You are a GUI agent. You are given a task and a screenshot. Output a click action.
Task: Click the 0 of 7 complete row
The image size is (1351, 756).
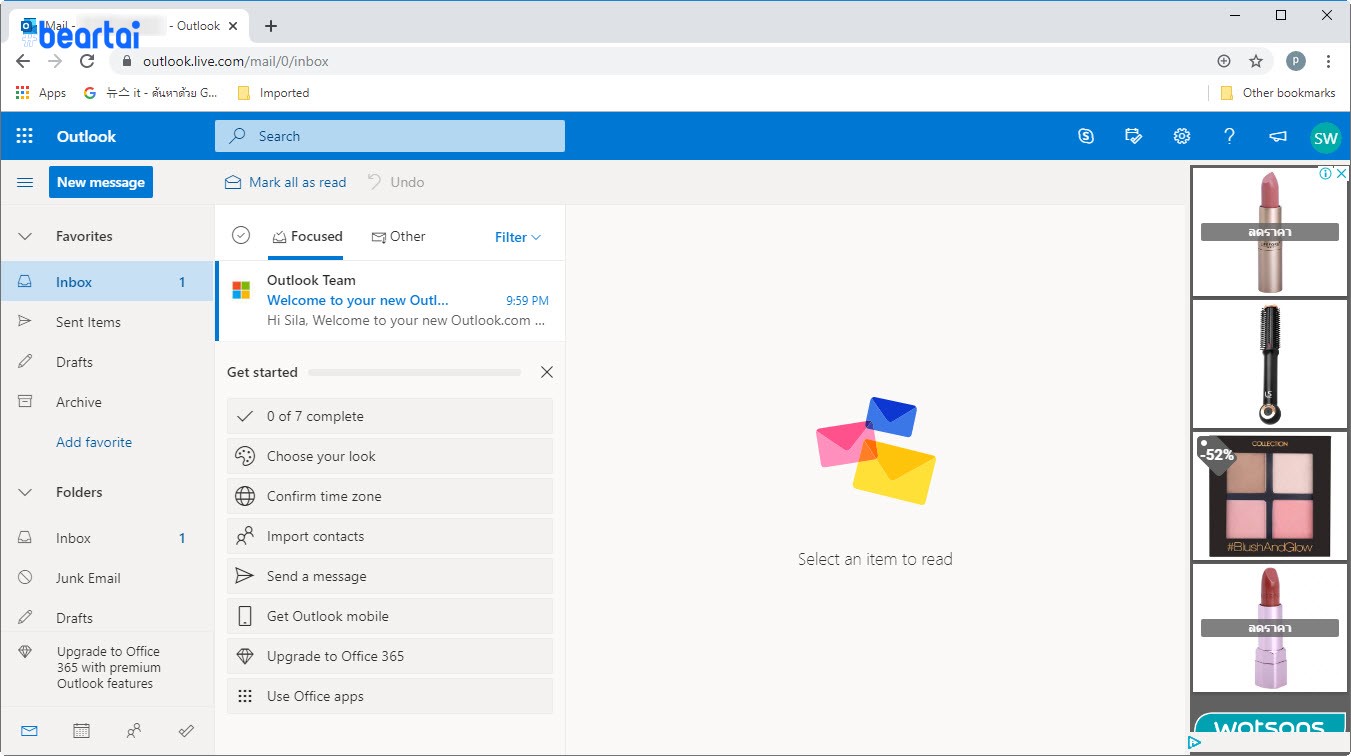pyautogui.click(x=390, y=416)
